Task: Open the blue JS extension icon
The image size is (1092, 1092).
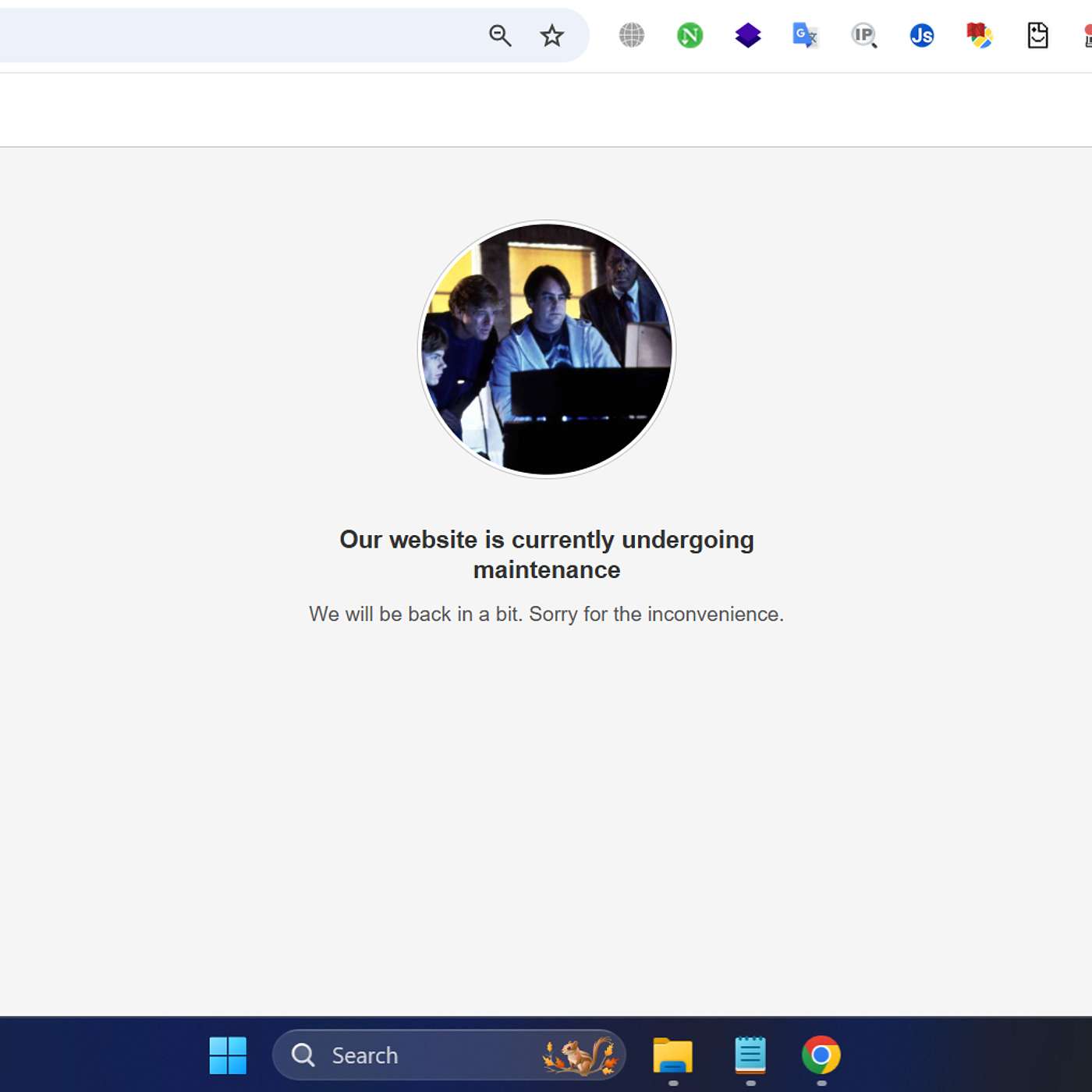Action: [x=922, y=35]
